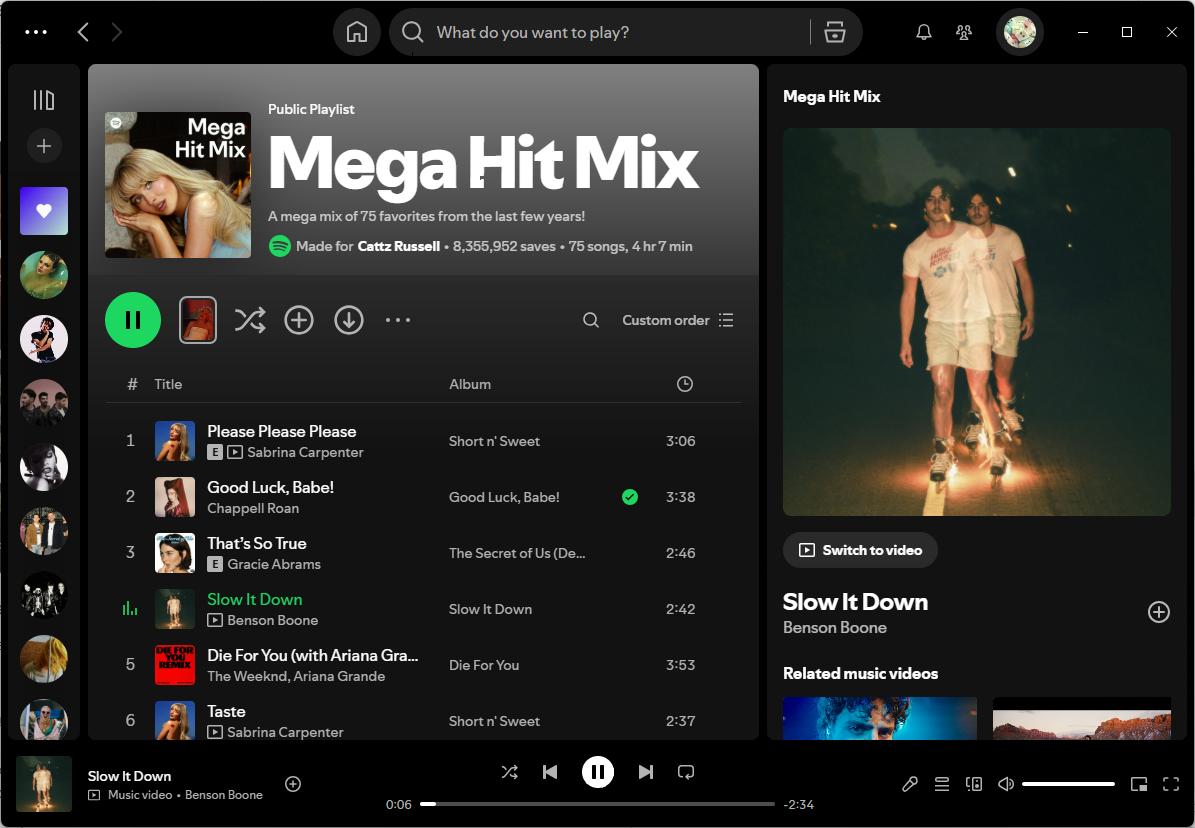
Task: Mute the volume
Action: tap(1005, 784)
